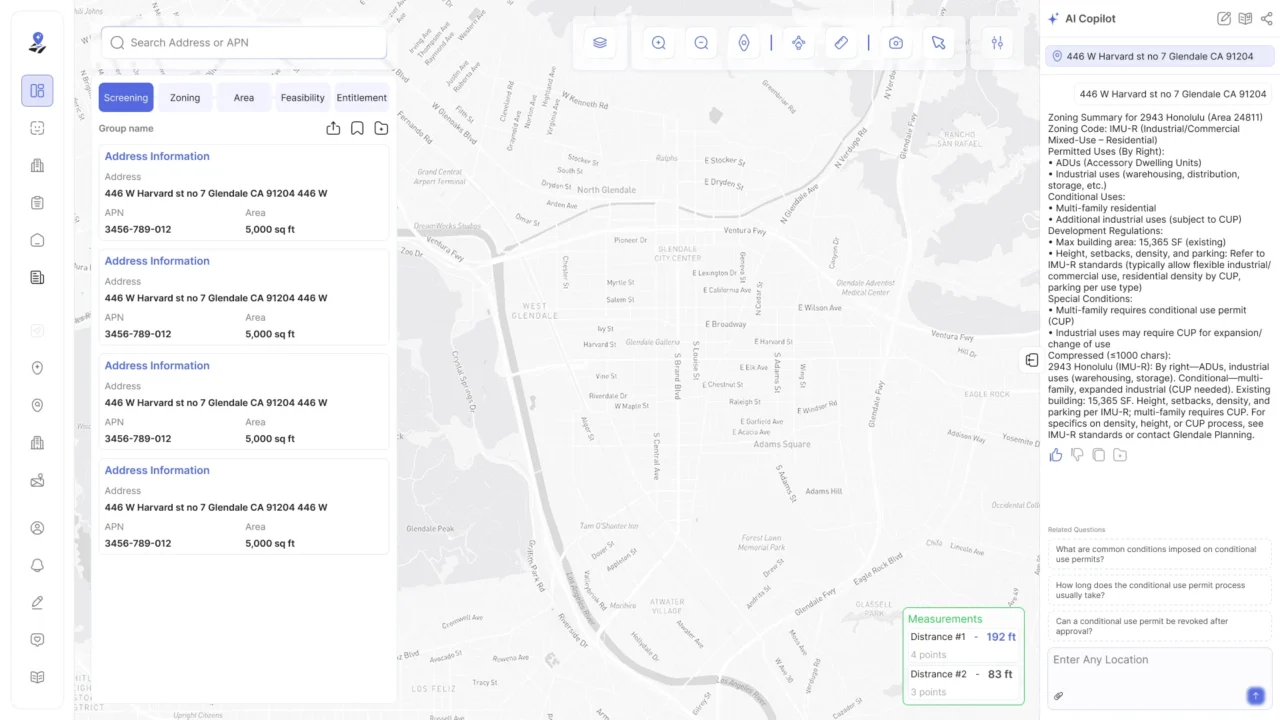Select the ruler measurement tool
The height and width of the screenshot is (720, 1280).
tap(841, 43)
